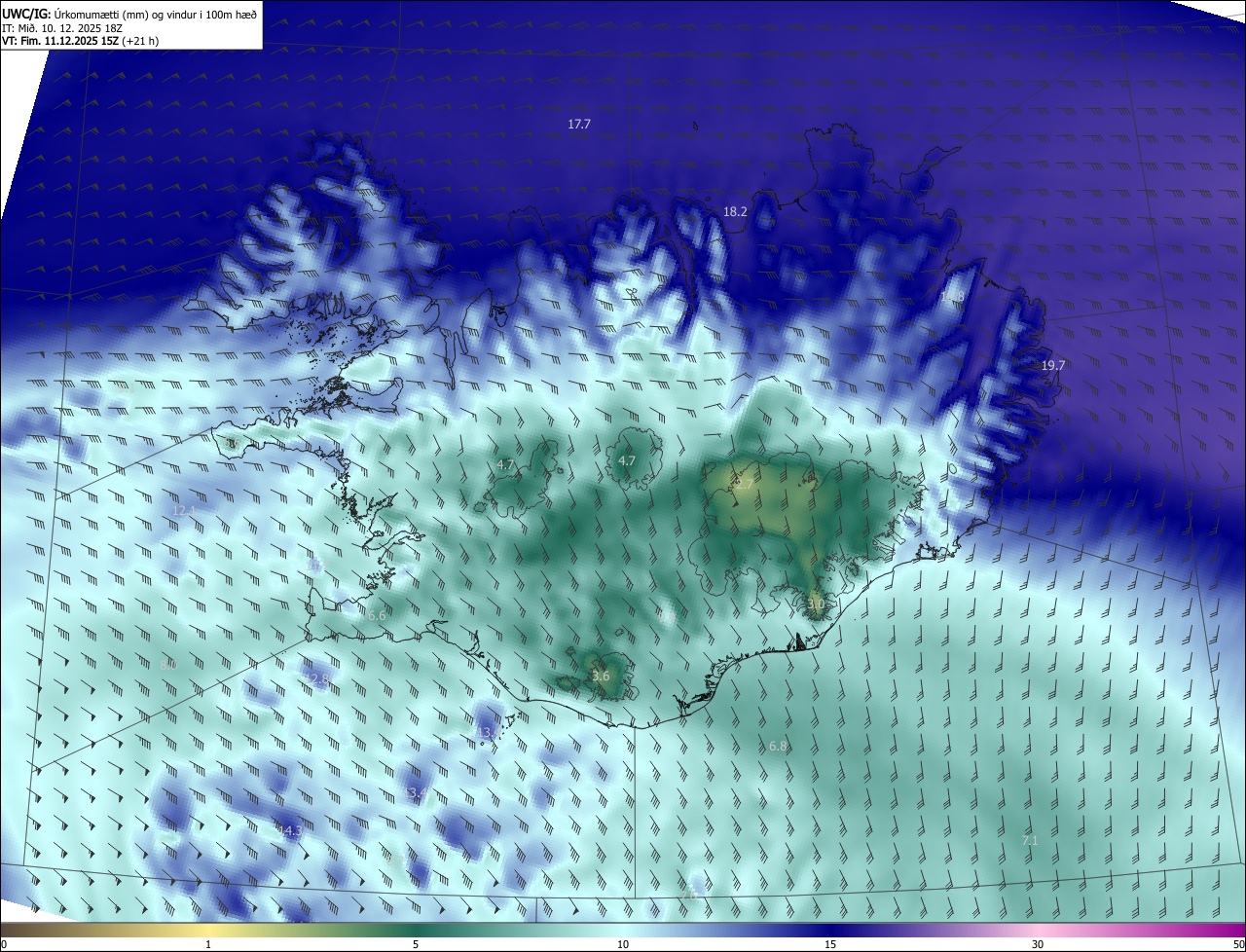Click the 6.6 value on the map
Image resolution: width=1246 pixels, height=952 pixels.
point(377,615)
